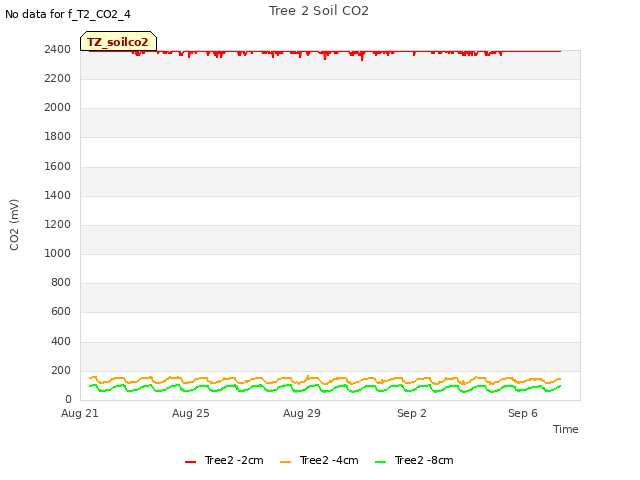Select the TZ_soilco2 label tag

(118, 42)
